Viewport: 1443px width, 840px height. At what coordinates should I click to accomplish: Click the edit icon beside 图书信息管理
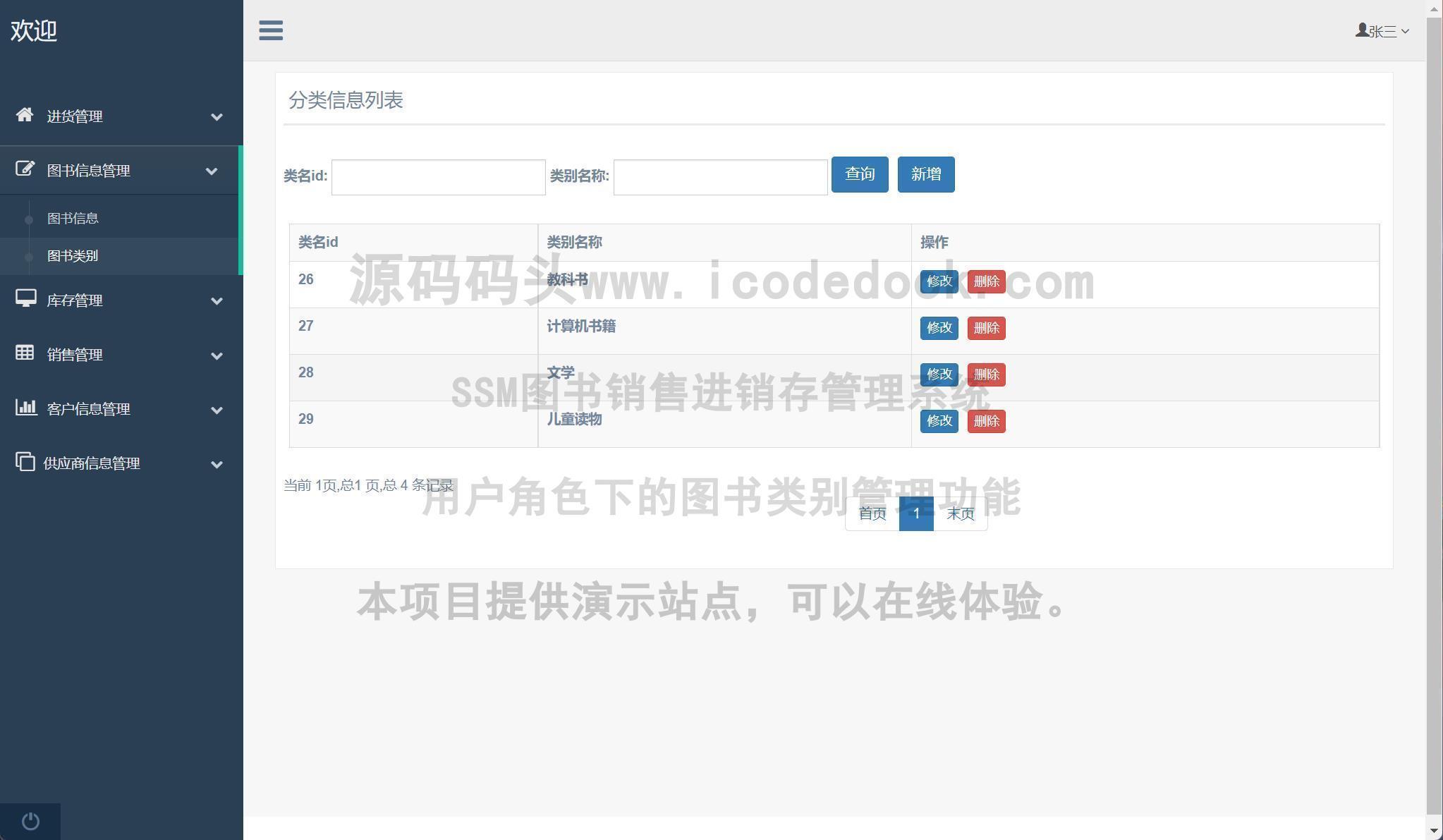tap(25, 169)
